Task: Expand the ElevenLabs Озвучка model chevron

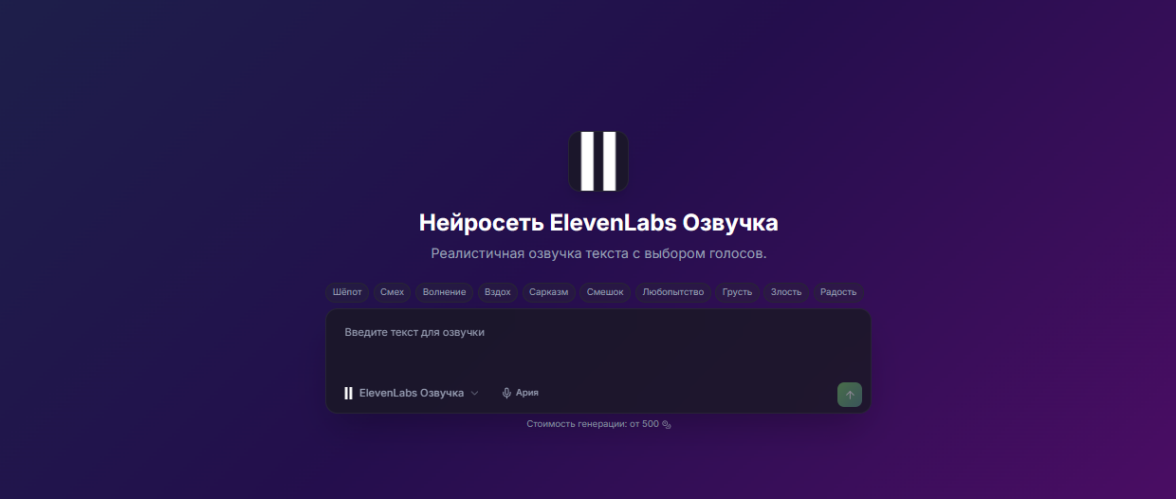Action: pos(474,393)
